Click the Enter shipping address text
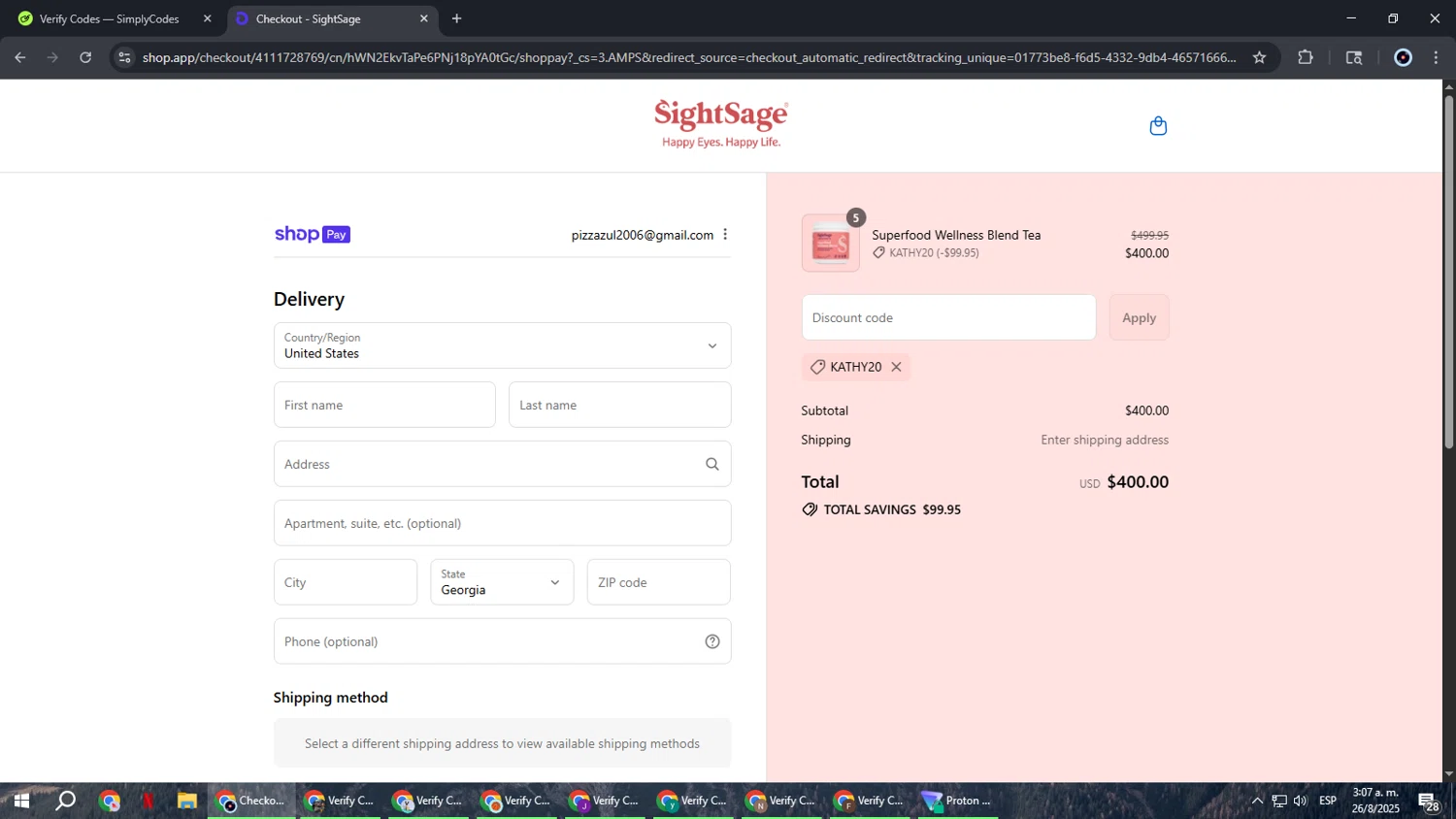The width and height of the screenshot is (1456, 819). pyautogui.click(x=1105, y=440)
